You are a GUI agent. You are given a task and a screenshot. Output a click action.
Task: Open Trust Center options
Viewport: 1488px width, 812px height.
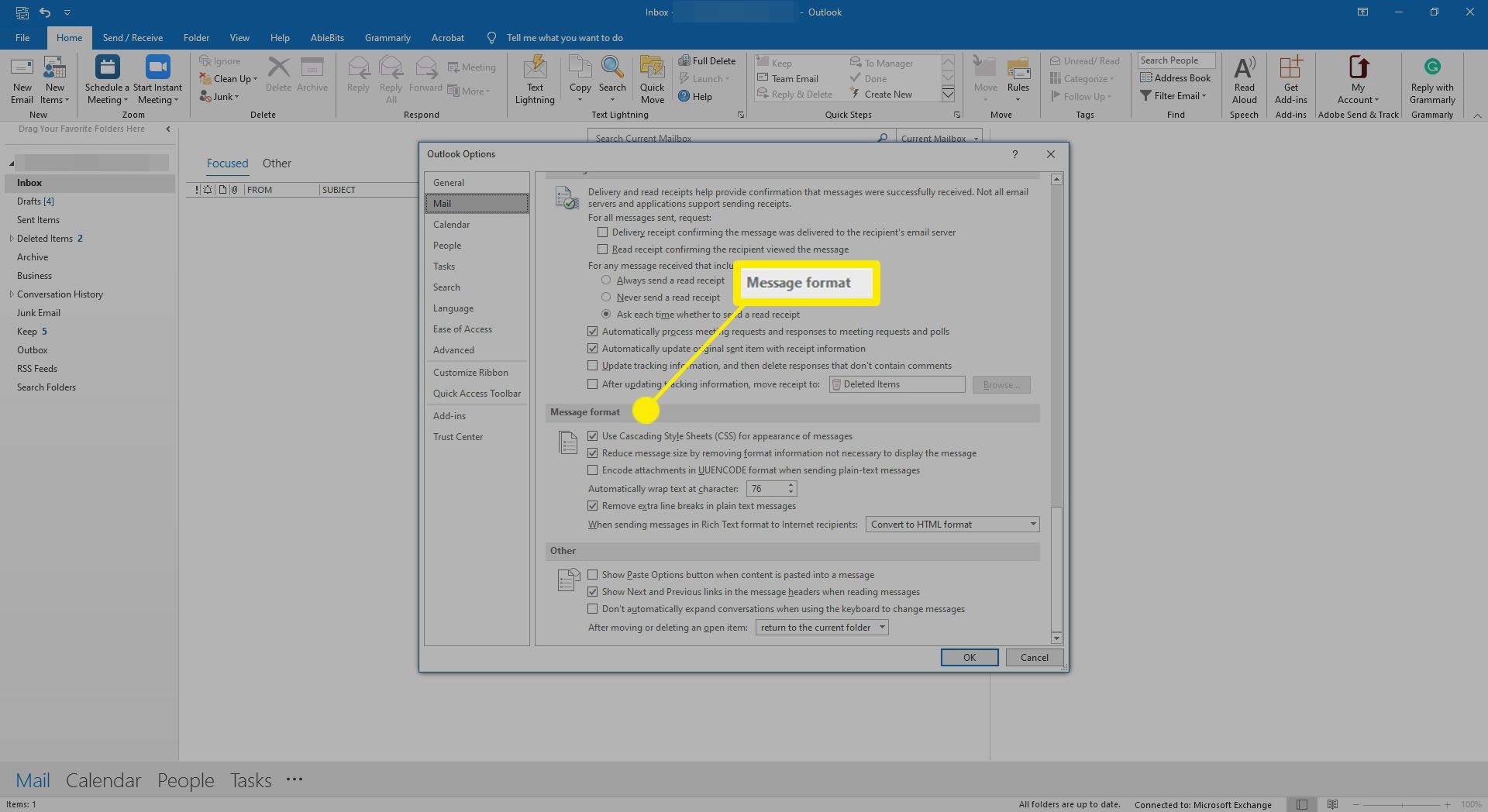(x=477, y=437)
